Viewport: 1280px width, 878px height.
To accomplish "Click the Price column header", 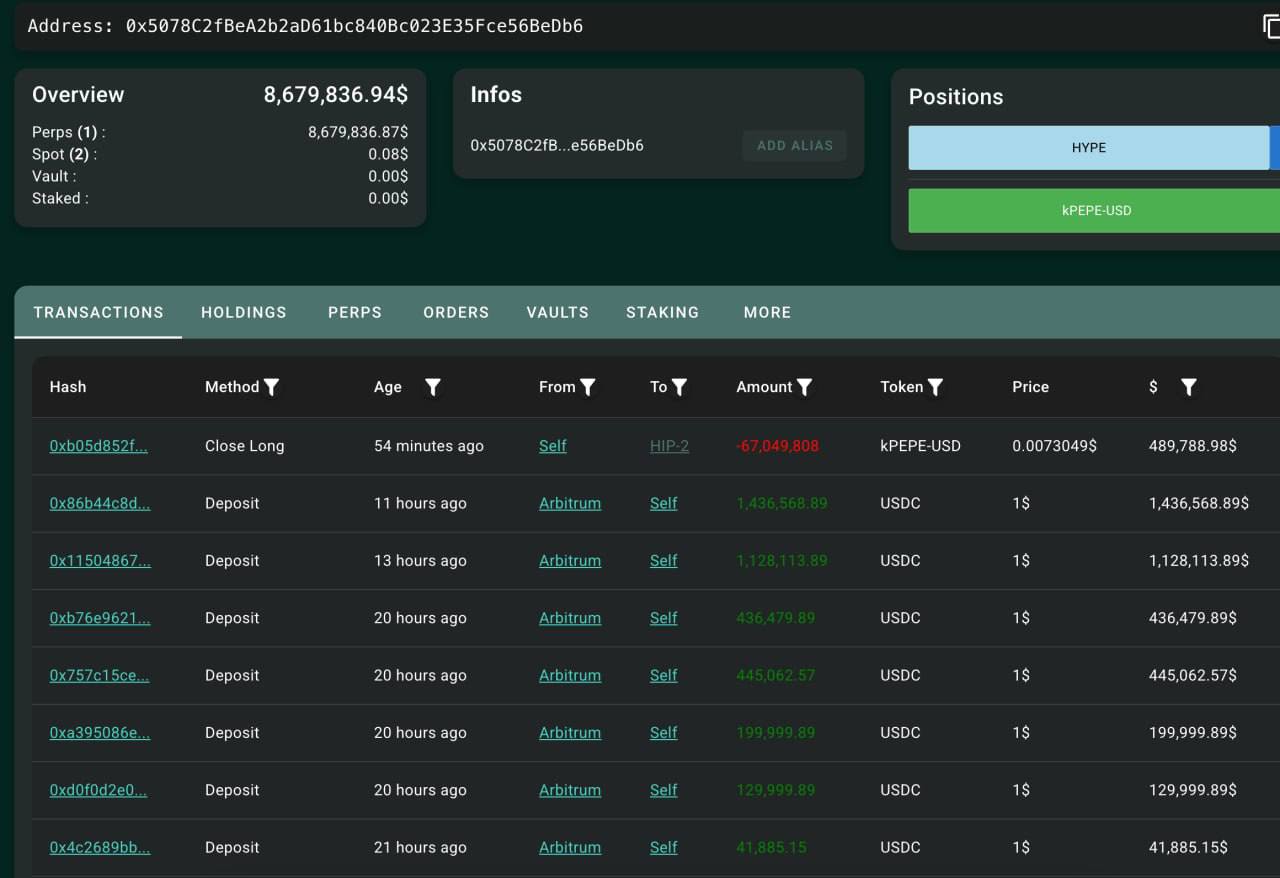I will pyautogui.click(x=1030, y=387).
